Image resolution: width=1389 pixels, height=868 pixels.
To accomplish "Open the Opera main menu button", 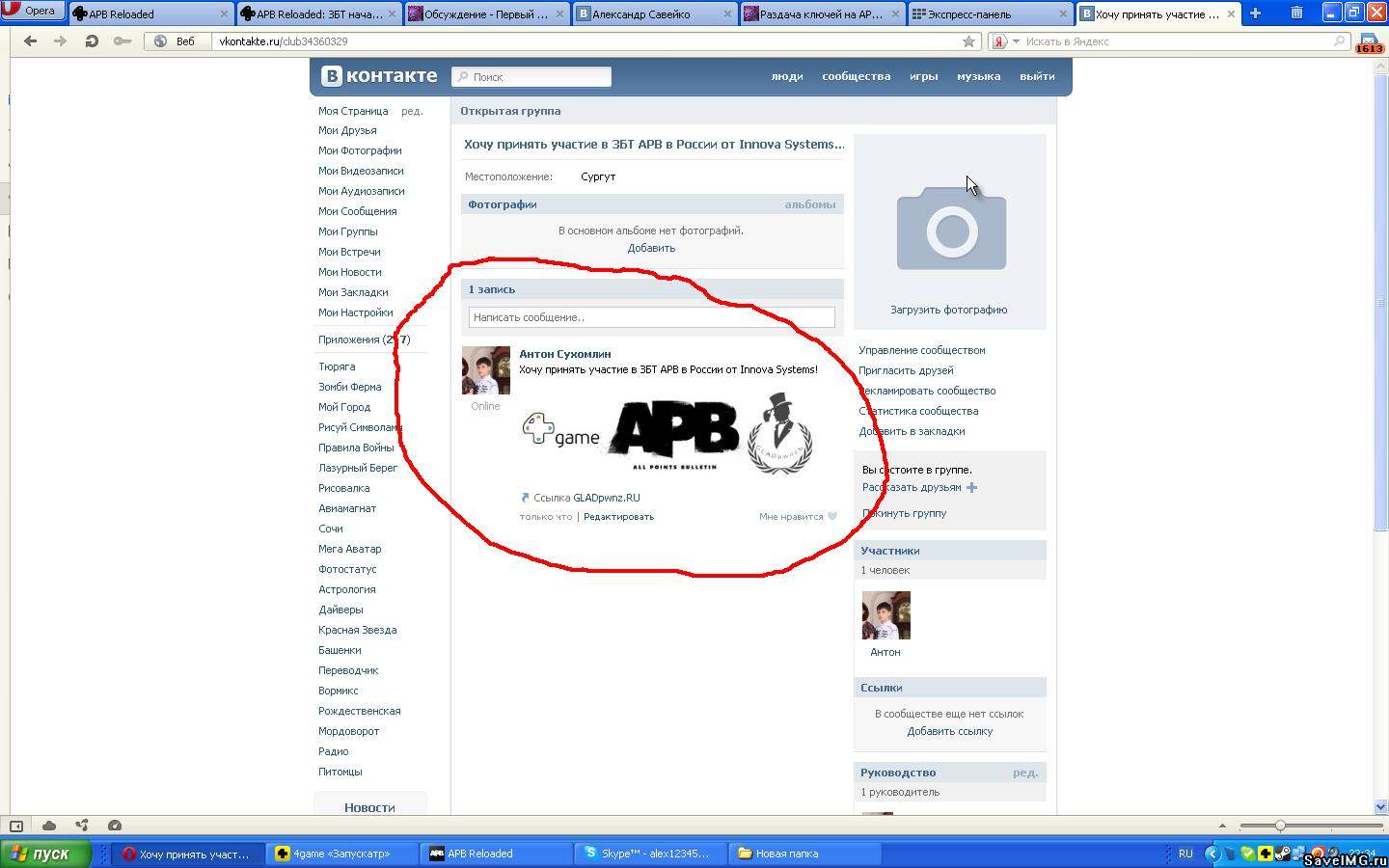I will tap(33, 11).
